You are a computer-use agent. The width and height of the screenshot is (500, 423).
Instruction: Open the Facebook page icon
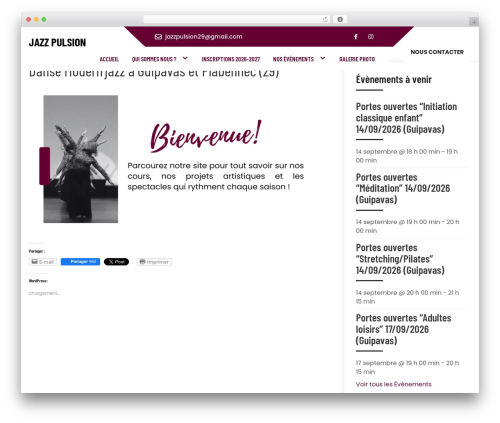pyautogui.click(x=356, y=37)
